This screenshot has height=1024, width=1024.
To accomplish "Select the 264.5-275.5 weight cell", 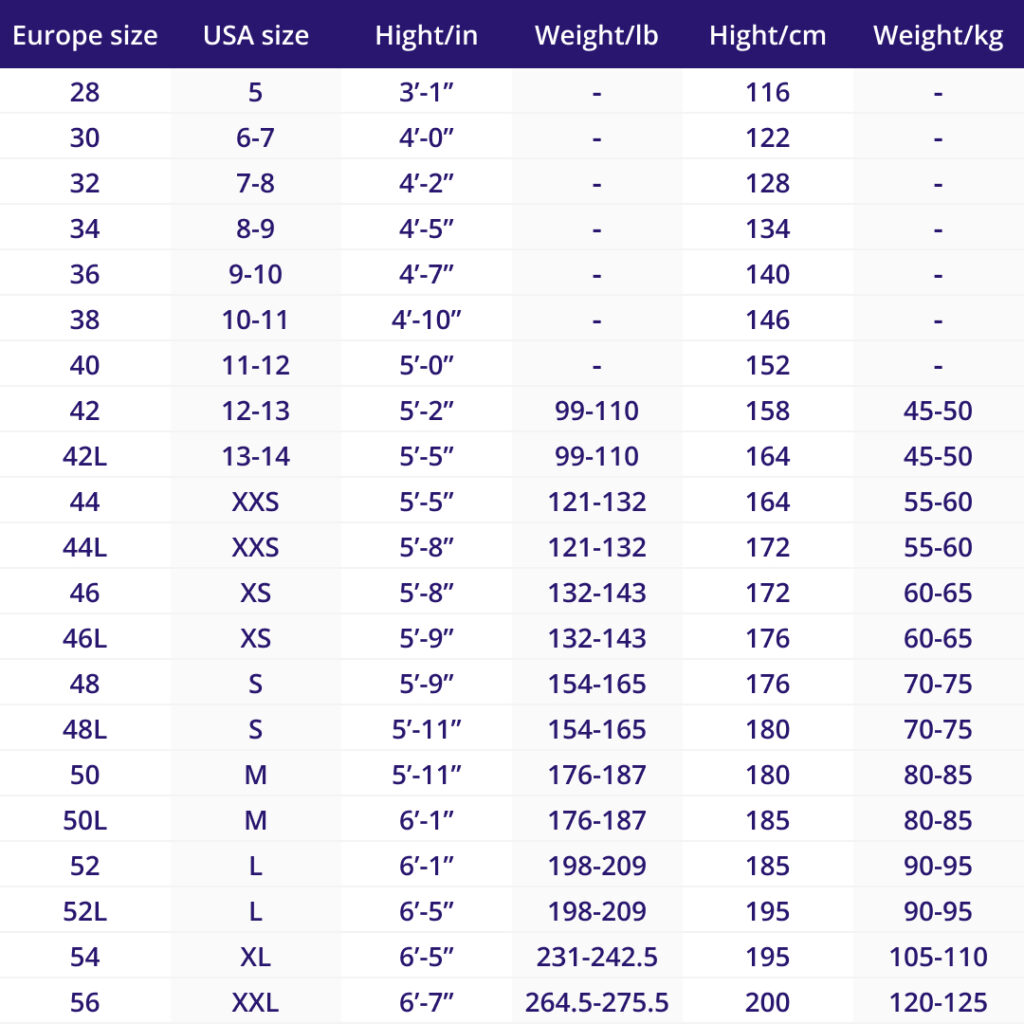I will tap(597, 1002).
